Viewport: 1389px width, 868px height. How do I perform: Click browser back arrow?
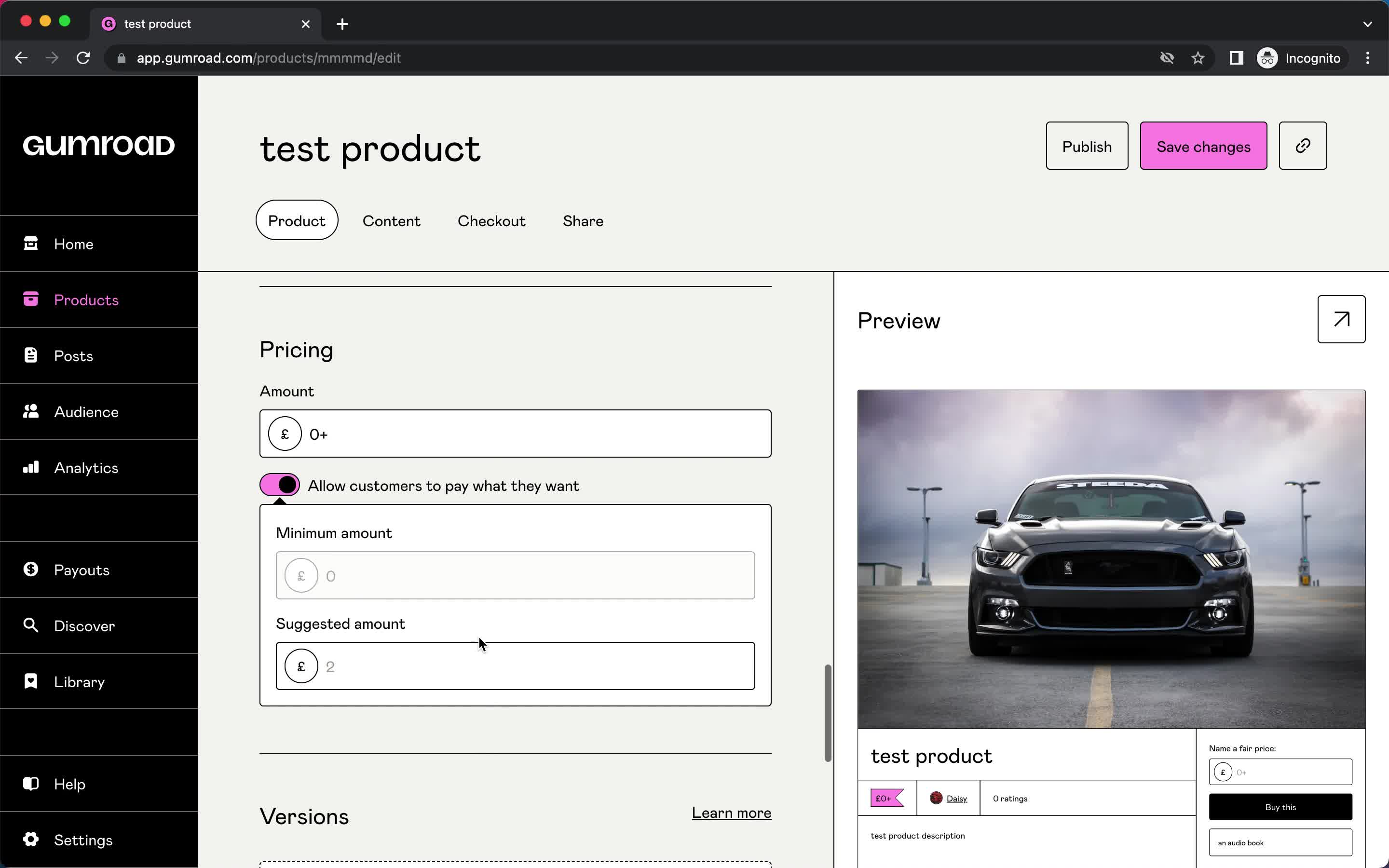pyautogui.click(x=21, y=58)
